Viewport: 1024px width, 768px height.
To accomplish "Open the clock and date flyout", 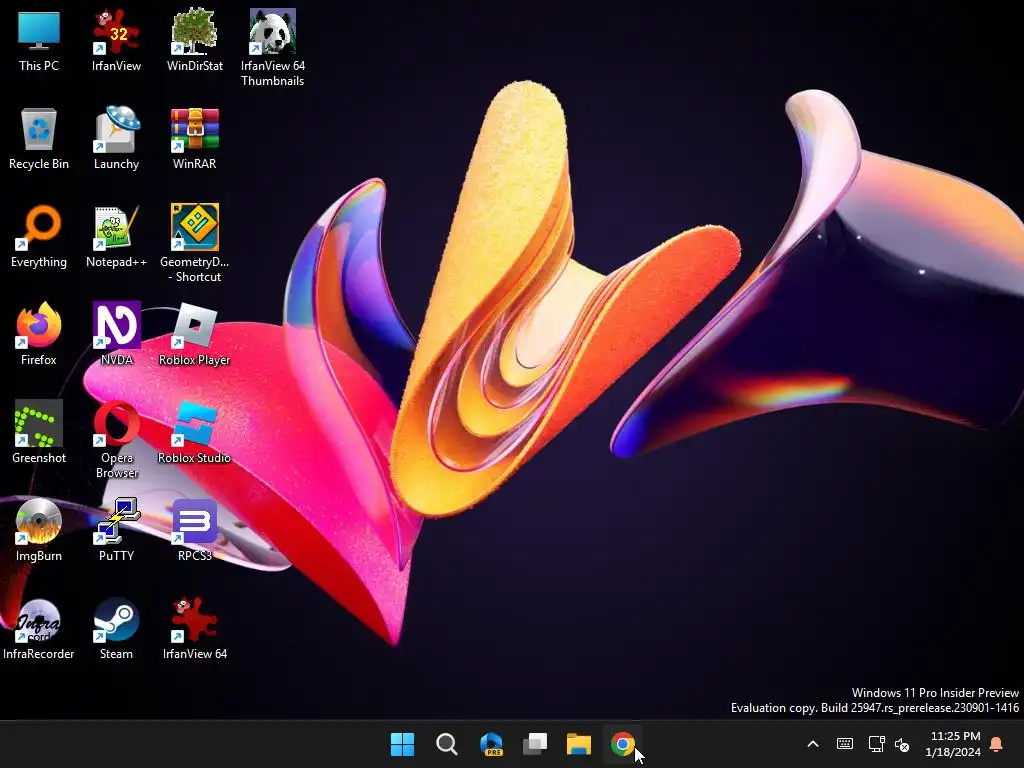I will point(953,744).
